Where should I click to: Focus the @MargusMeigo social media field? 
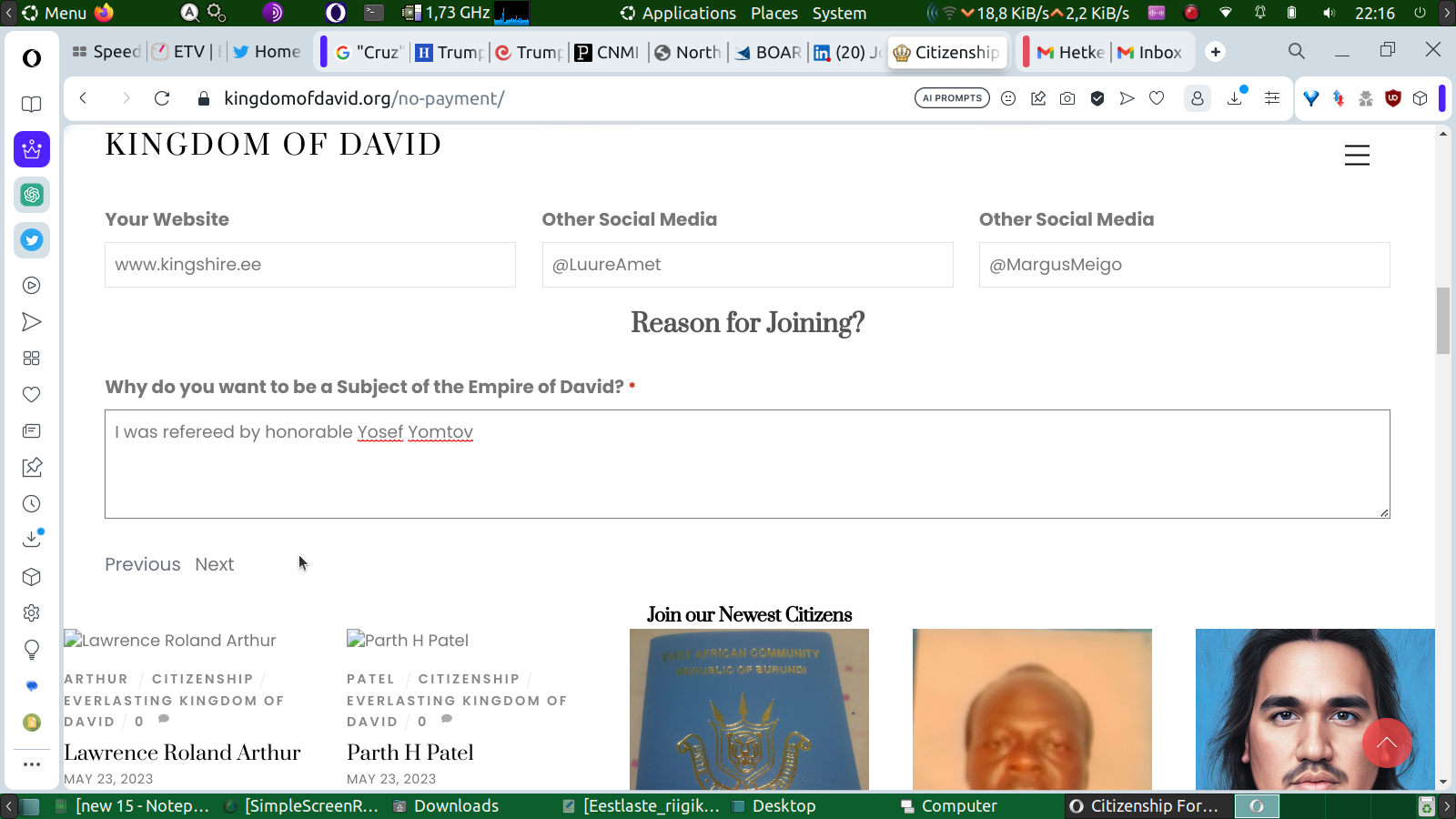(x=1185, y=265)
